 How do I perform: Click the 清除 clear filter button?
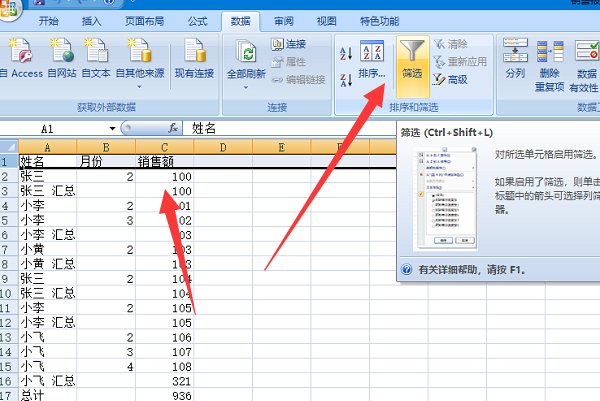pyautogui.click(x=451, y=44)
